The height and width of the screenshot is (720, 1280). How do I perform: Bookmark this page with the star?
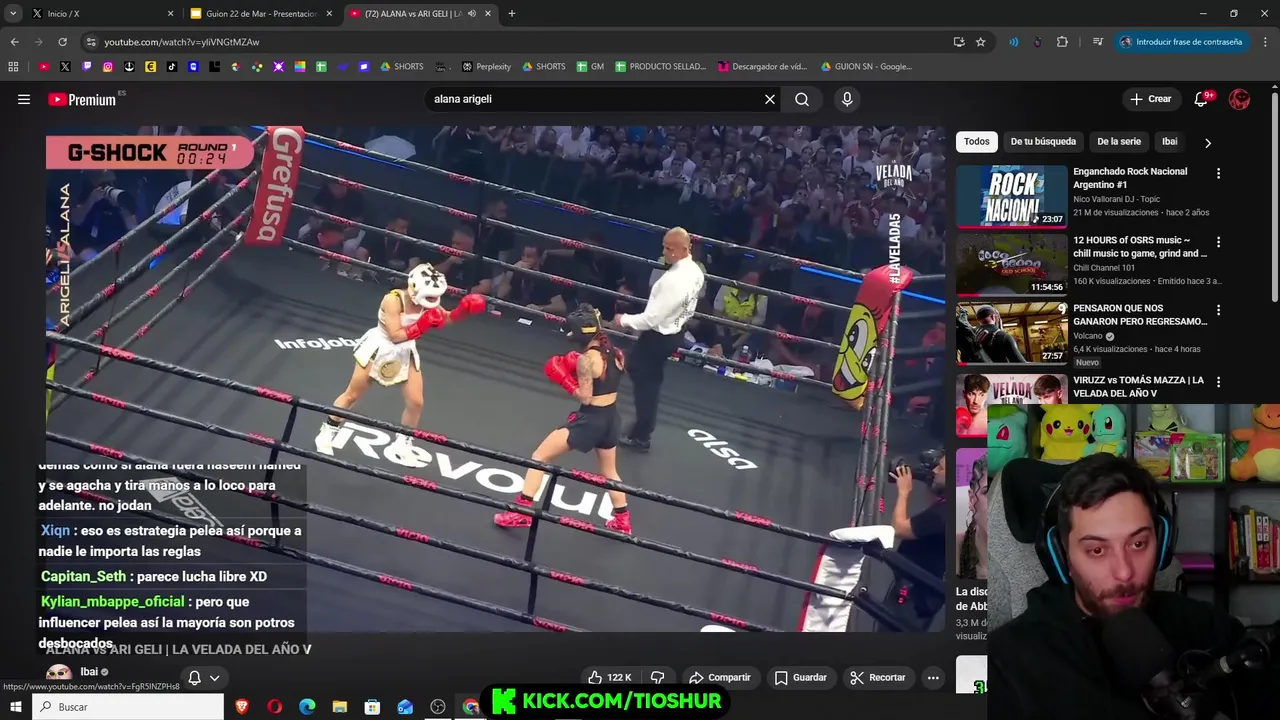tap(981, 42)
